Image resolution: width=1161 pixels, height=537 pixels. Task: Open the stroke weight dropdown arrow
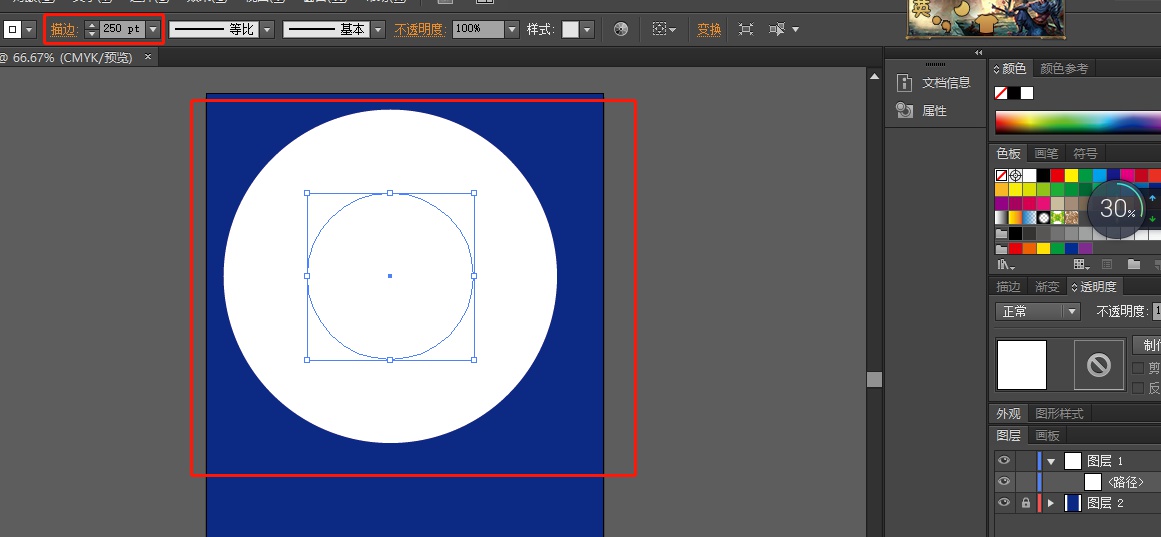(153, 30)
